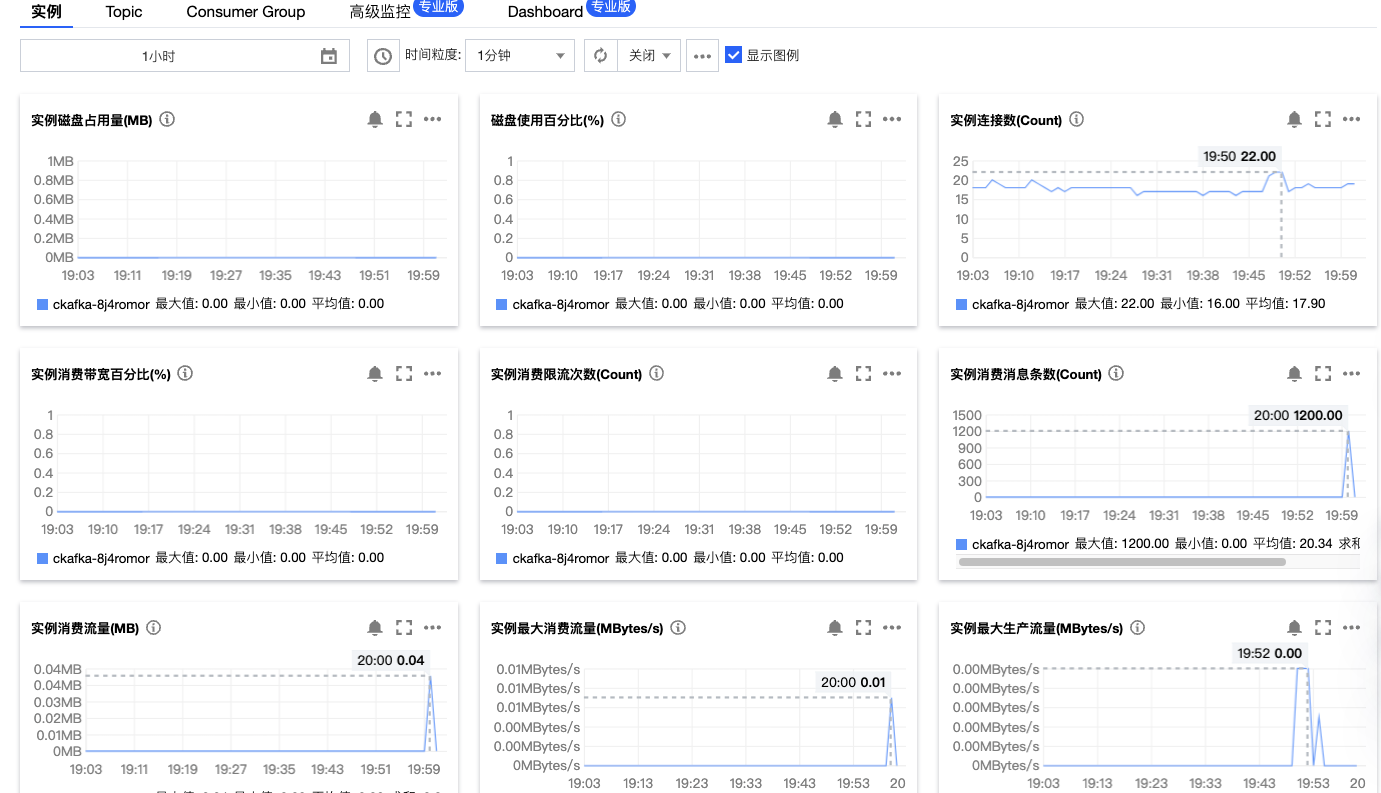Open more options for 实例连接数 chart
The width and height of the screenshot is (1381, 793).
pos(1351,119)
